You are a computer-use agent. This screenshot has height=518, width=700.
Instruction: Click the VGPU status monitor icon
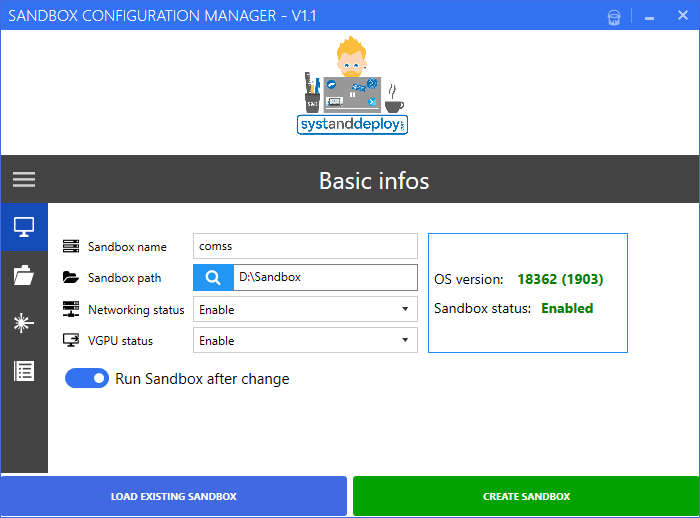71,340
